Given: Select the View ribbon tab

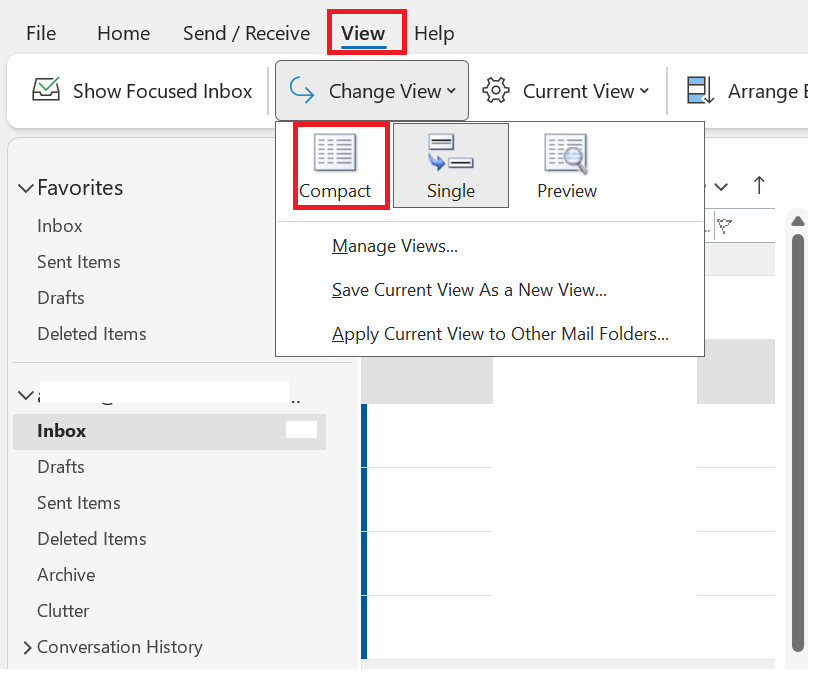Looking at the screenshot, I should coord(363,34).
